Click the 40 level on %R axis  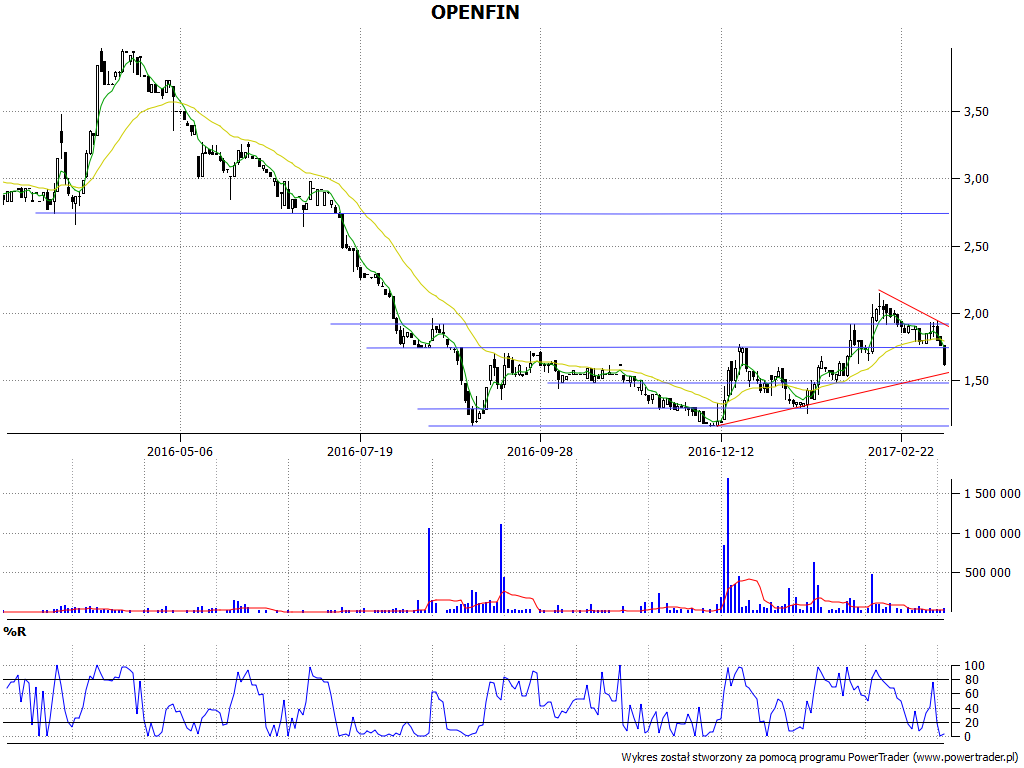pyautogui.click(x=972, y=709)
